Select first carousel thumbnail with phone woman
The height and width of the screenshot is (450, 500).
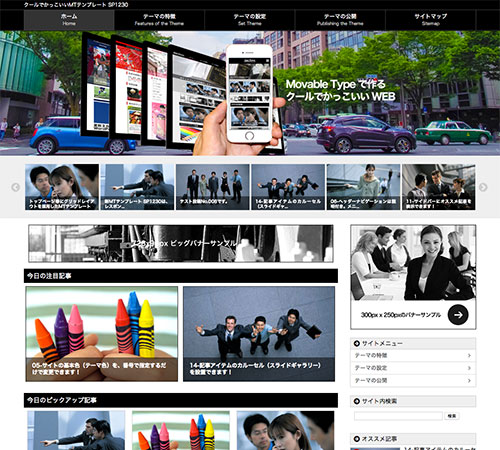[x=62, y=187]
